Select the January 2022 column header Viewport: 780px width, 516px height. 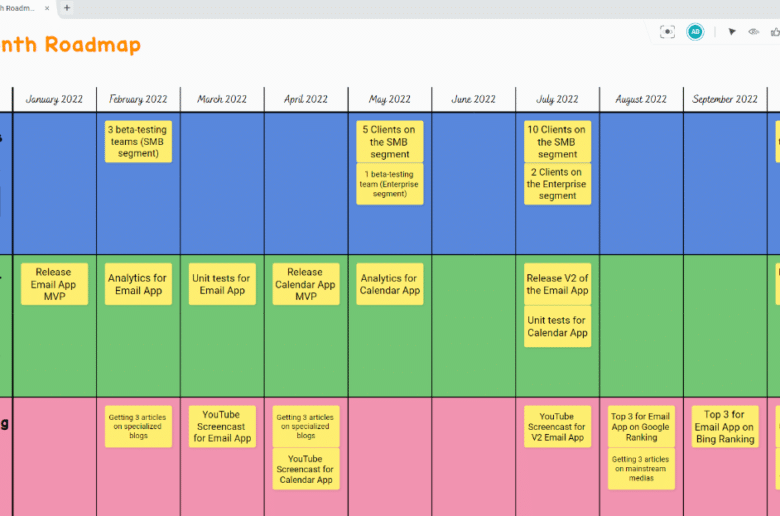54,99
